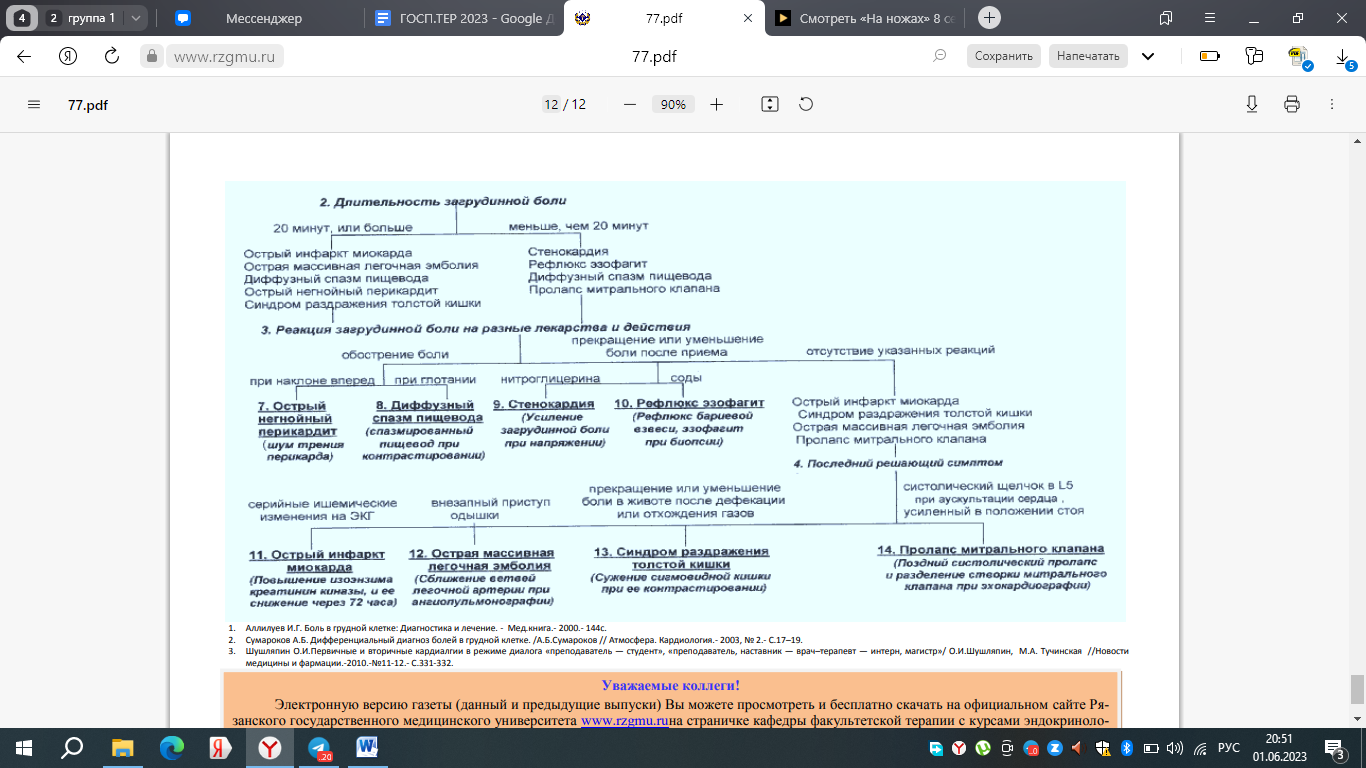Viewport: 1366px width, 768px height.
Task: Switch input language РУС
Action: [1227, 747]
